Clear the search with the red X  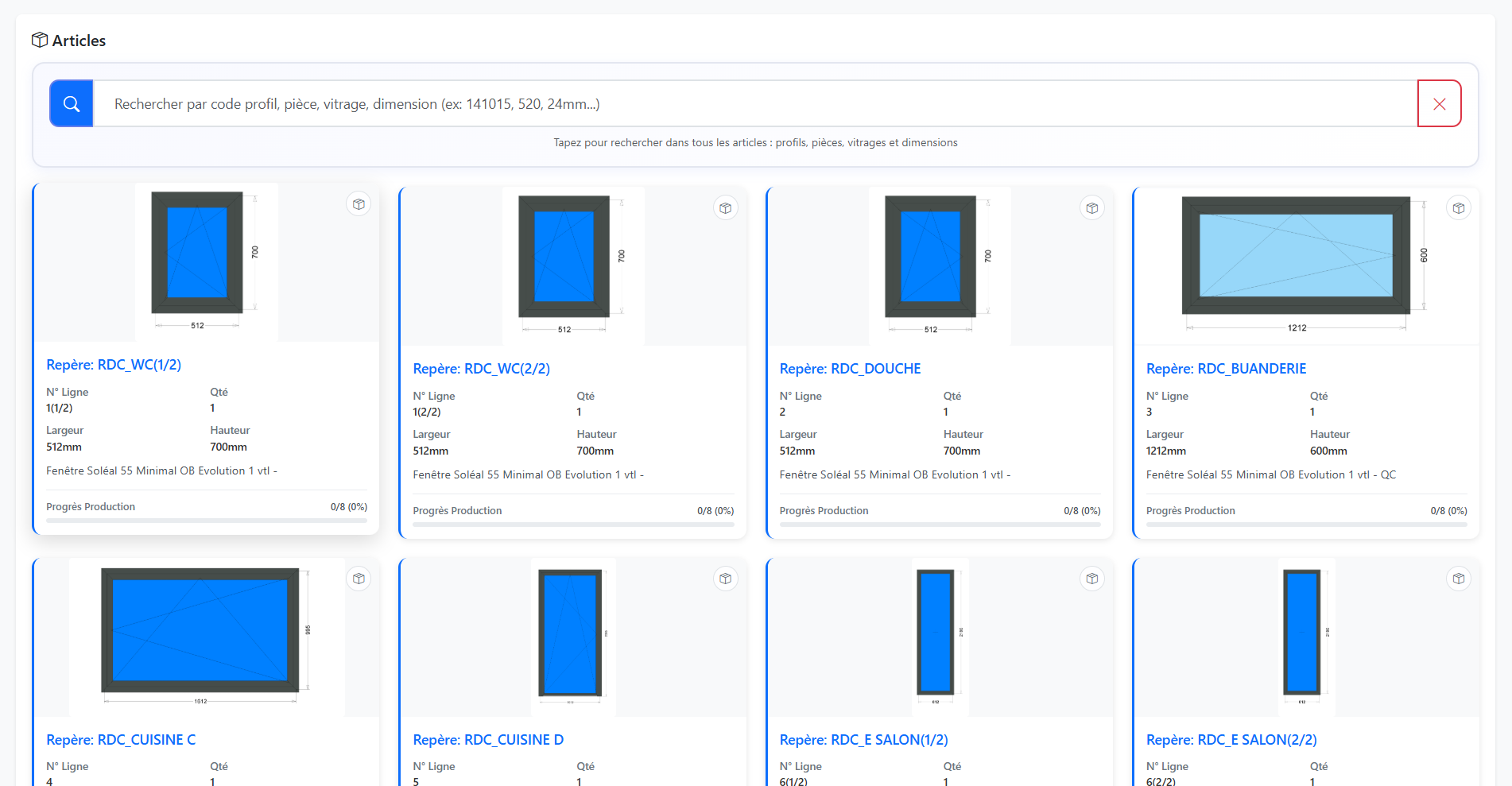click(1439, 104)
